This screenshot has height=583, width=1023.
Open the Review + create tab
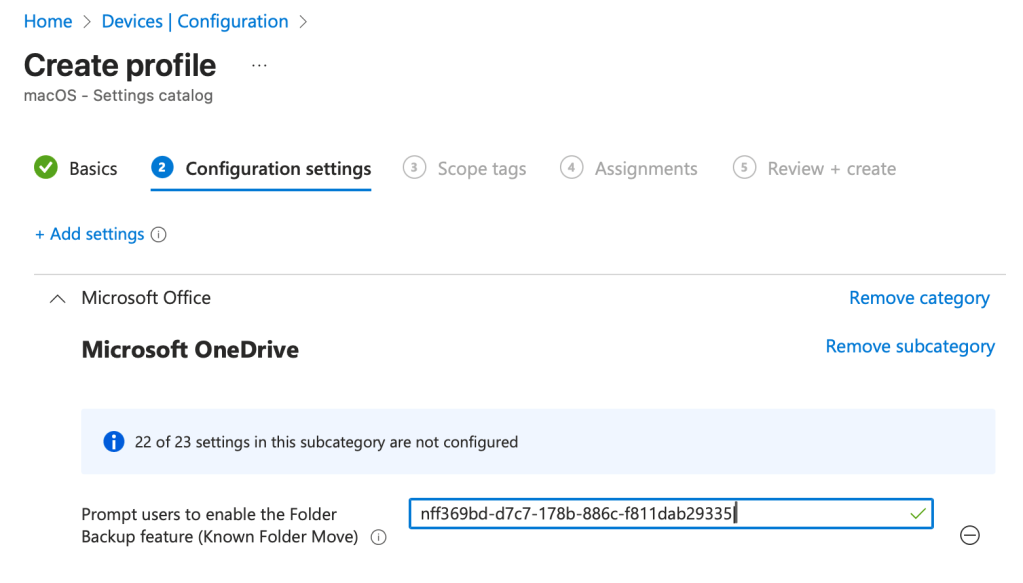831,169
